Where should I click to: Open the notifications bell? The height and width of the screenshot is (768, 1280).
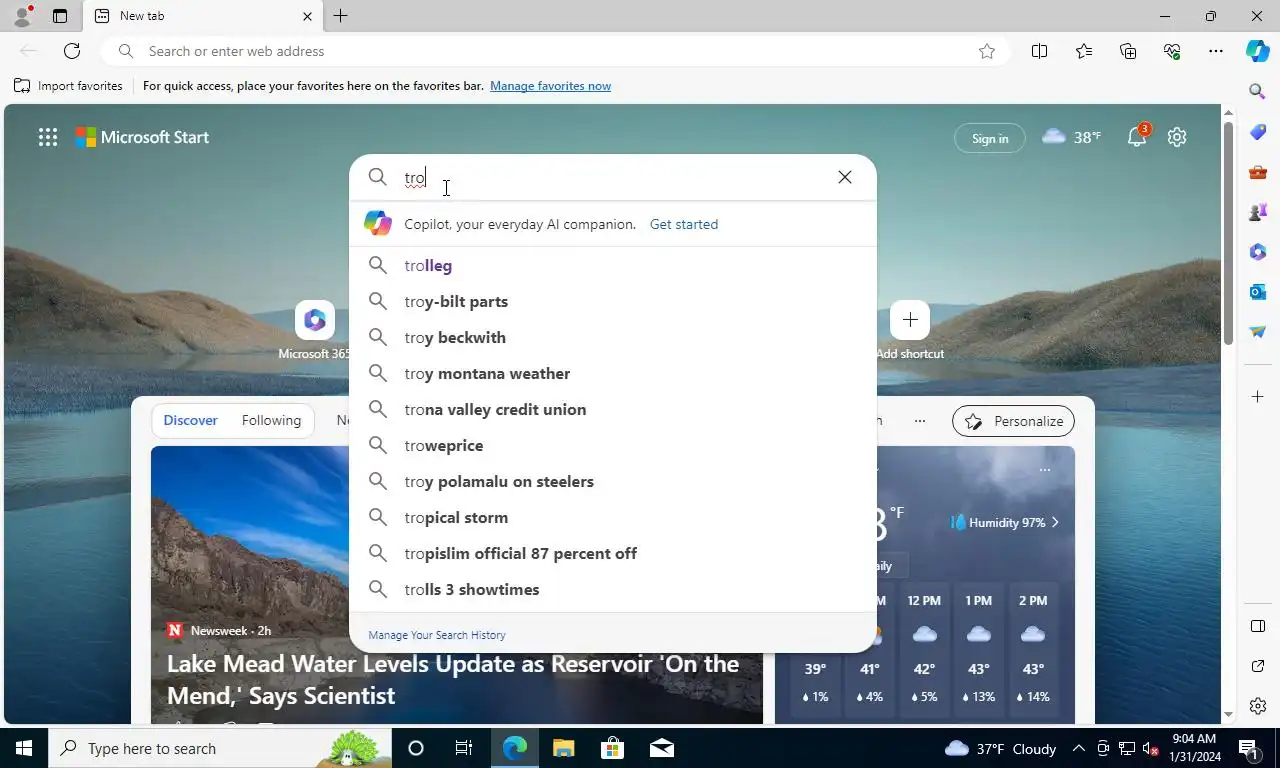click(x=1137, y=137)
